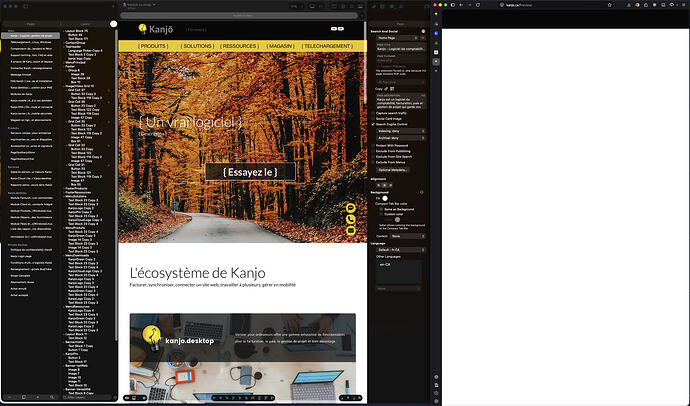Open the Home Page dropdown in inspector
This screenshot has height=406, width=690.
pyautogui.click(x=398, y=38)
